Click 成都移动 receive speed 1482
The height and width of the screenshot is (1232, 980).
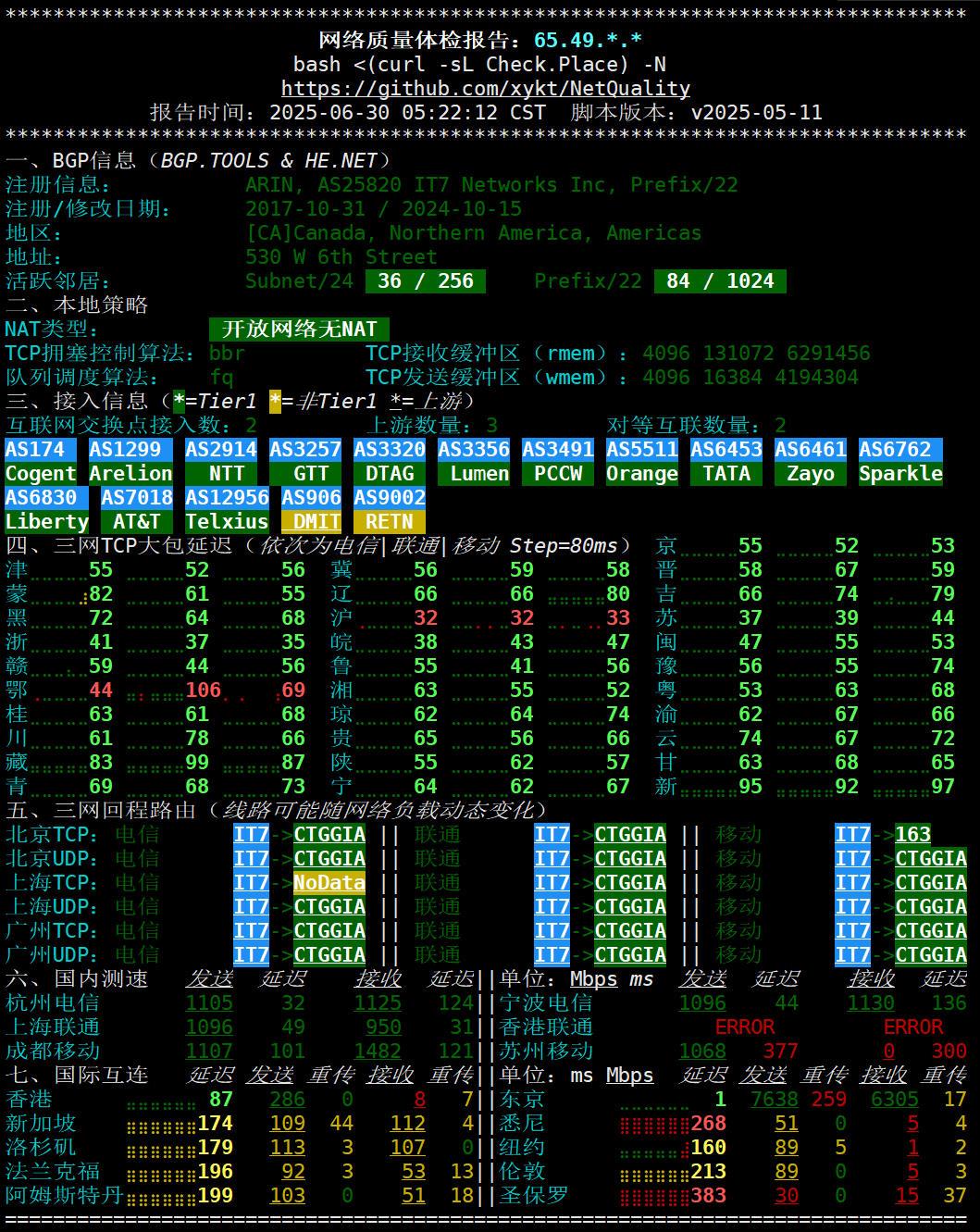(x=378, y=1052)
